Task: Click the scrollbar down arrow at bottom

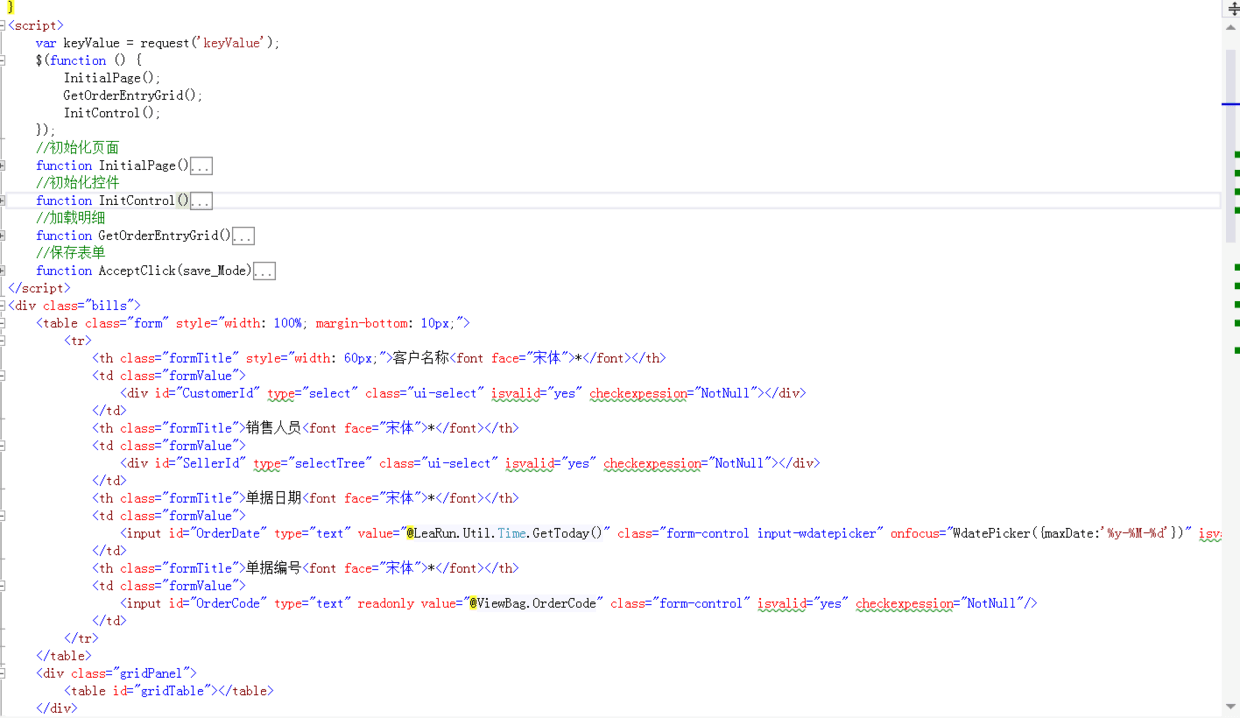Action: 1231,708
